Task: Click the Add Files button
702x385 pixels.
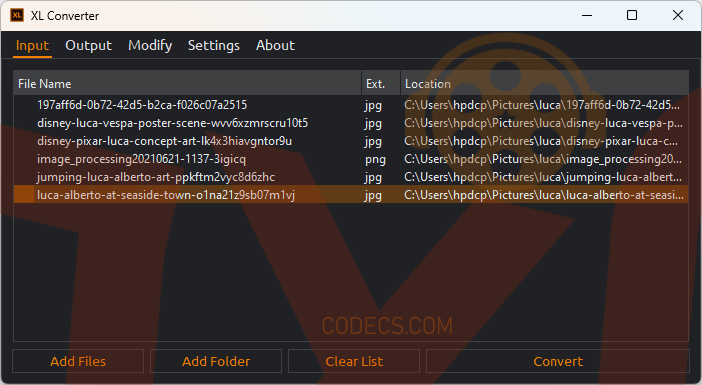Action: (x=78, y=361)
